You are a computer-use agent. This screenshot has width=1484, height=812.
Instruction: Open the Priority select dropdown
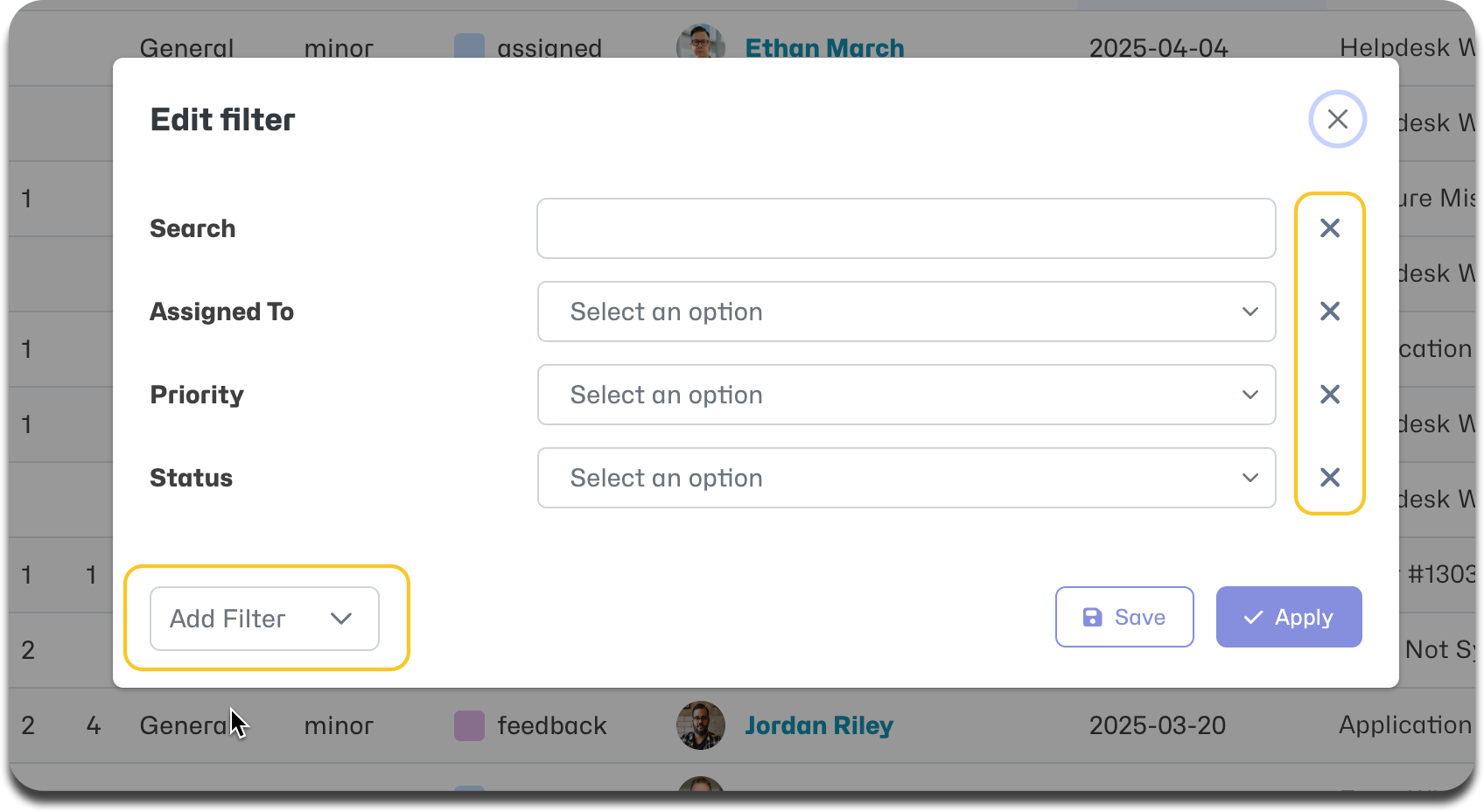[906, 395]
